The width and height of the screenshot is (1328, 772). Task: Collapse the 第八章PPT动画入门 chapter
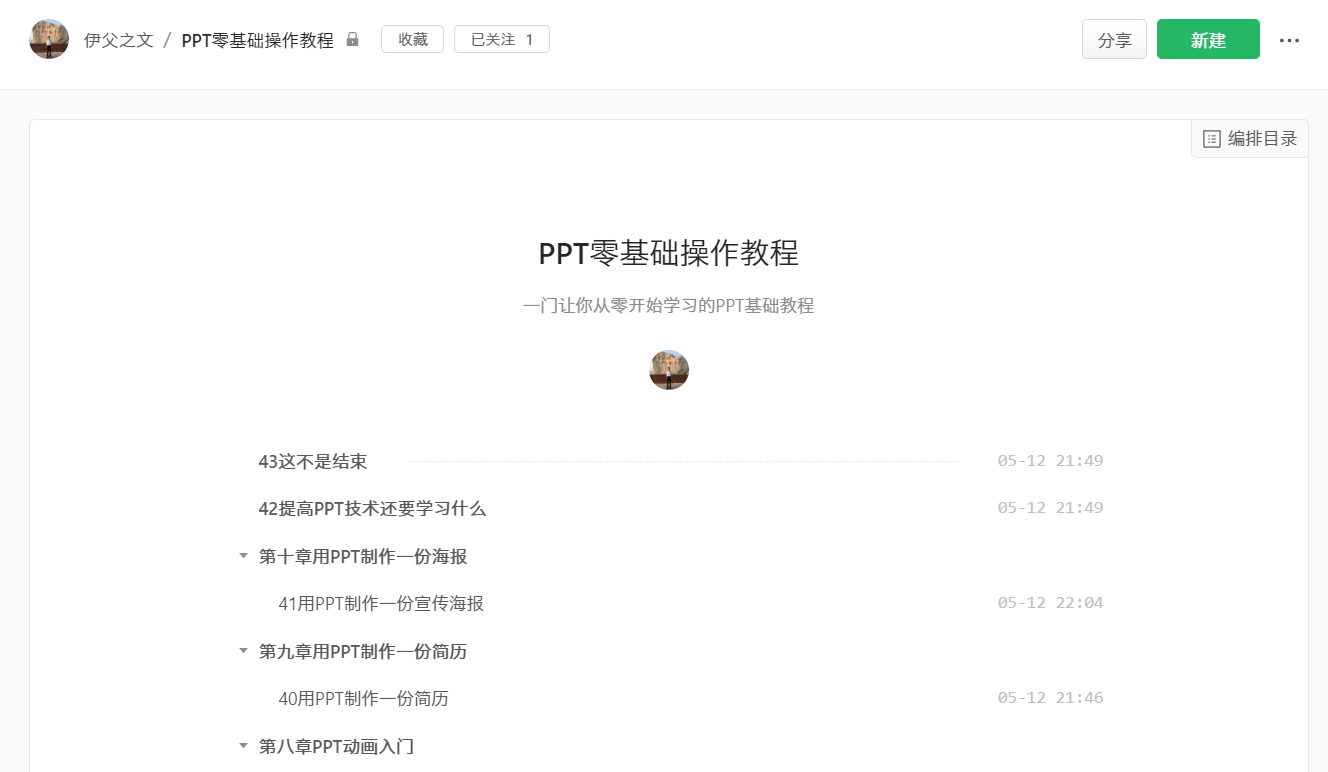(242, 746)
